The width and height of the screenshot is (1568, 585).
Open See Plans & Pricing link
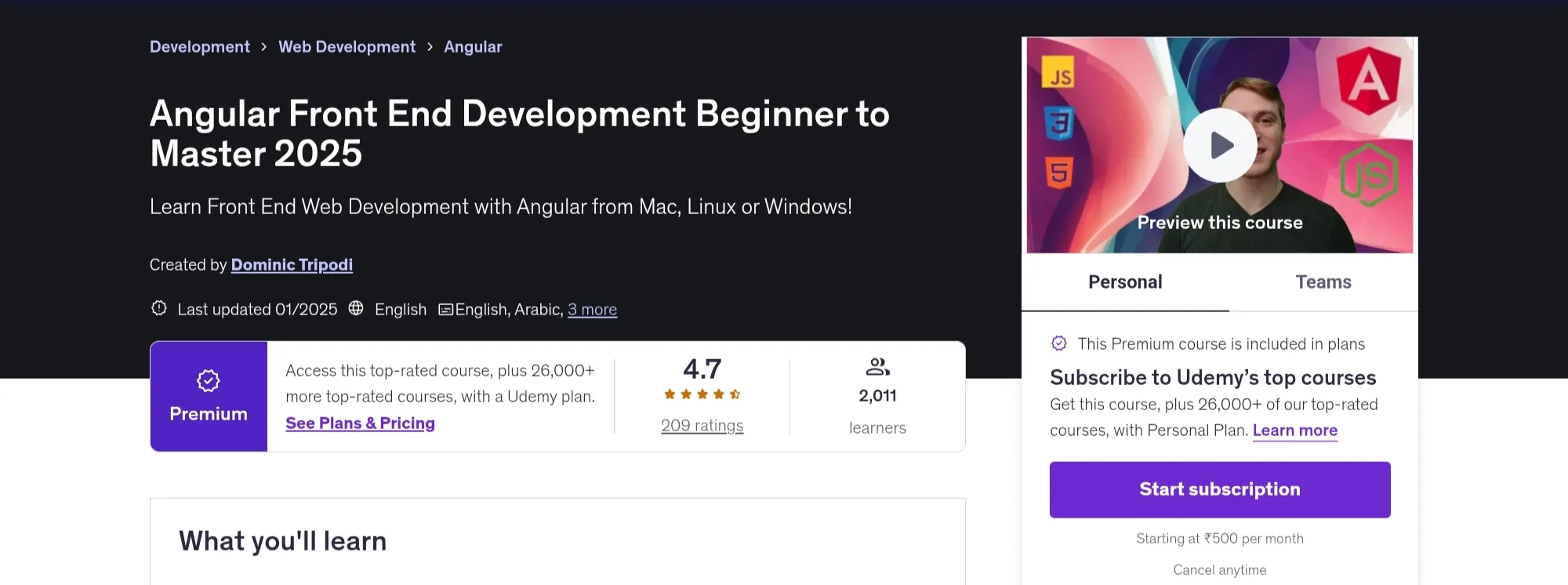[x=360, y=423]
